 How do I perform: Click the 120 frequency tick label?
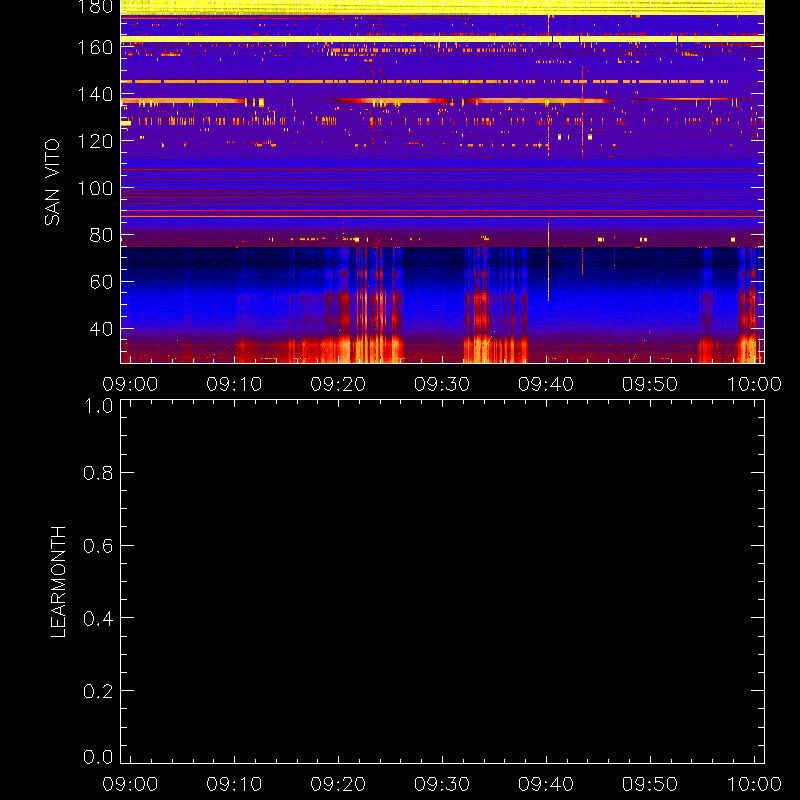pyautogui.click(x=95, y=141)
